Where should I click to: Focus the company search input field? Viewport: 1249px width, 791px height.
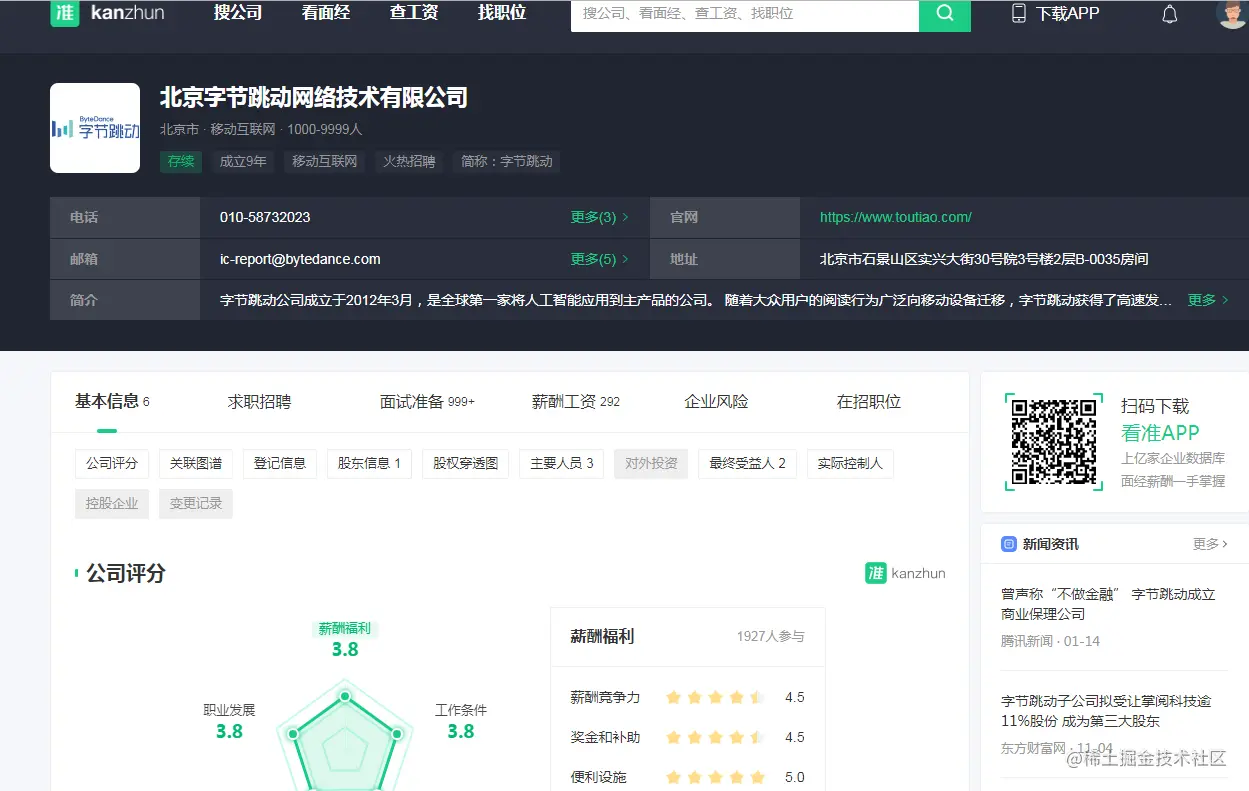tap(745, 14)
